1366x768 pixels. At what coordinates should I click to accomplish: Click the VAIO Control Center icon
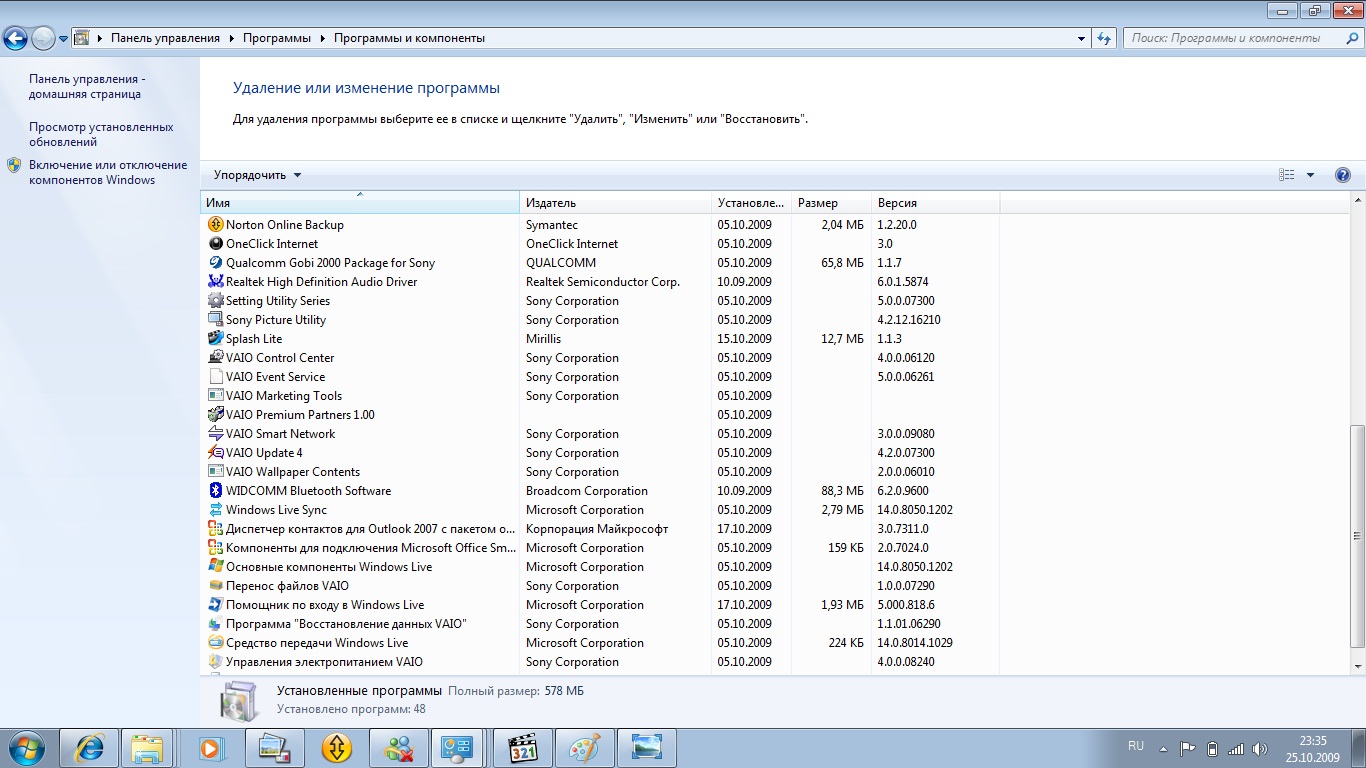pos(215,358)
